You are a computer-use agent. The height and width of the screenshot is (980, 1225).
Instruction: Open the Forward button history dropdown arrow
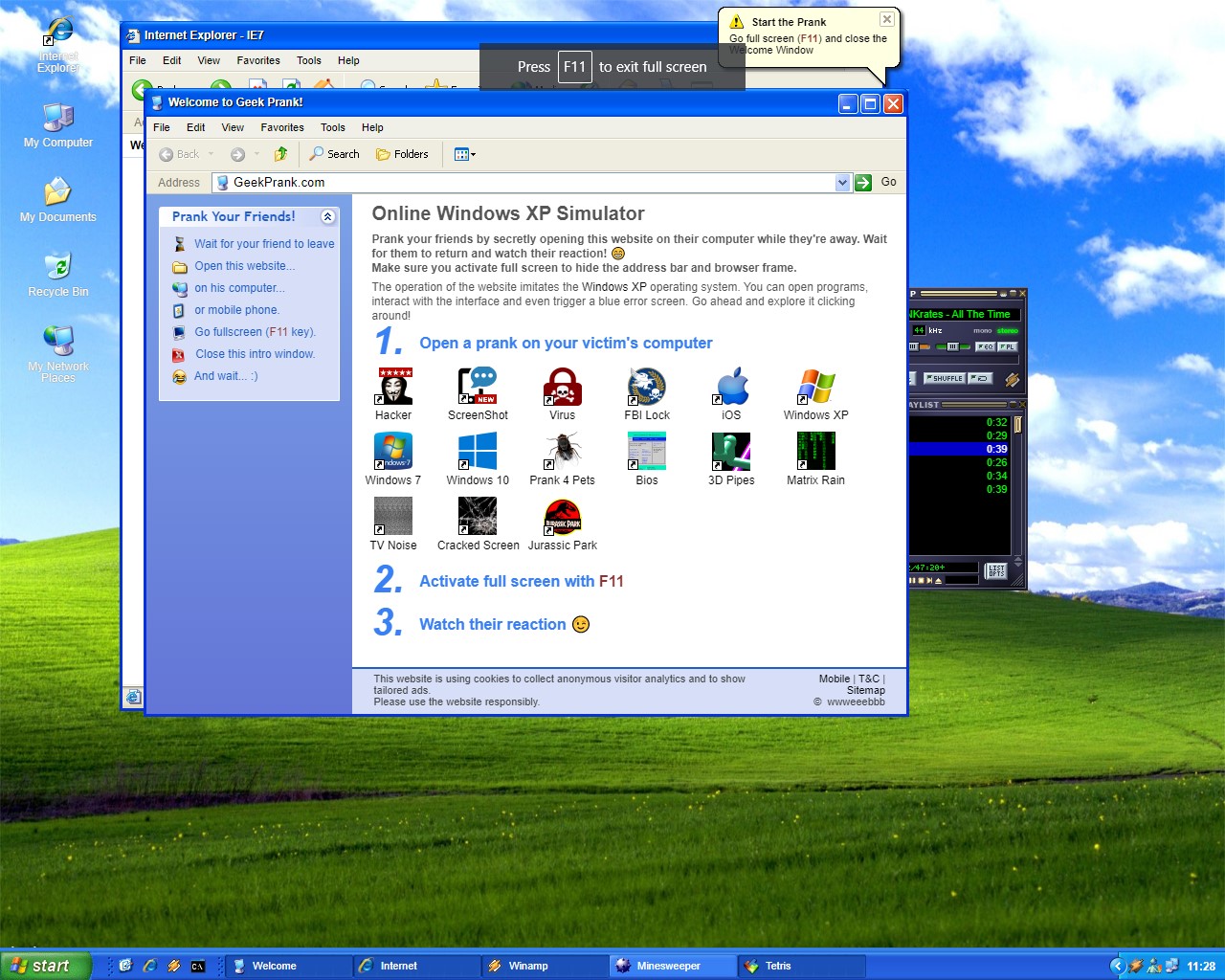pyautogui.click(x=256, y=154)
